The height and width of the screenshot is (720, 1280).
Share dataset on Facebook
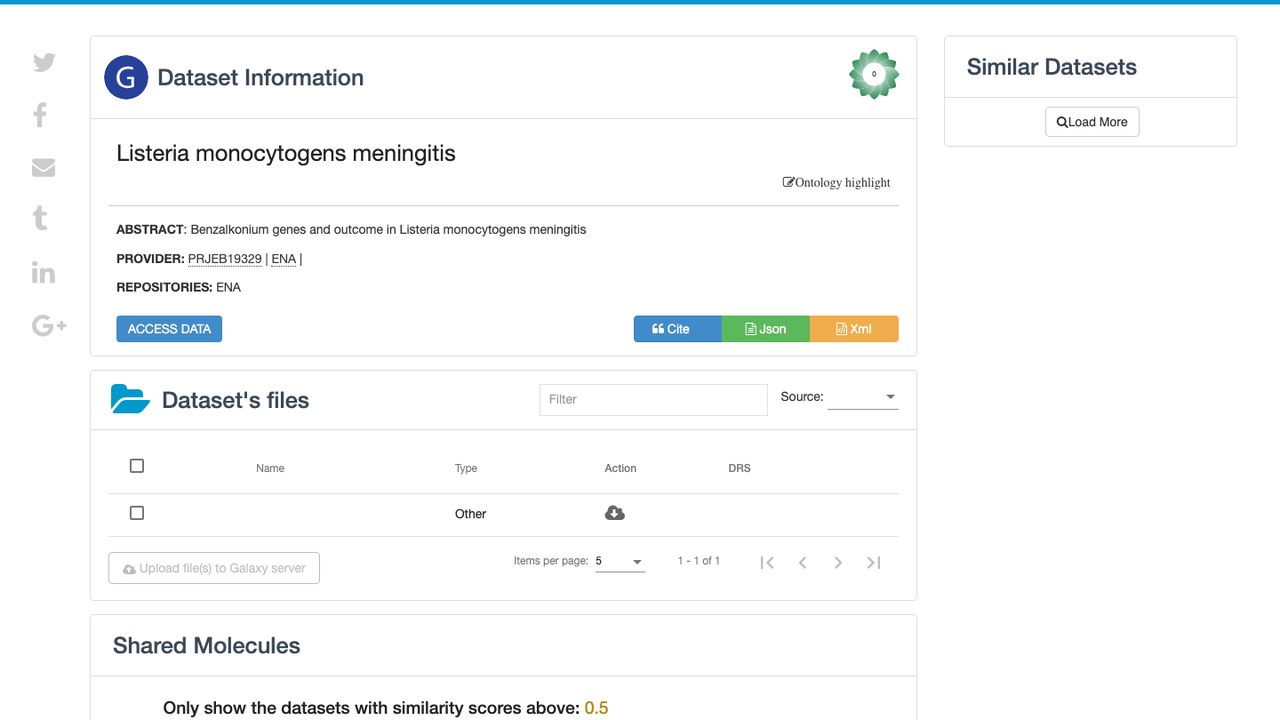(x=40, y=115)
